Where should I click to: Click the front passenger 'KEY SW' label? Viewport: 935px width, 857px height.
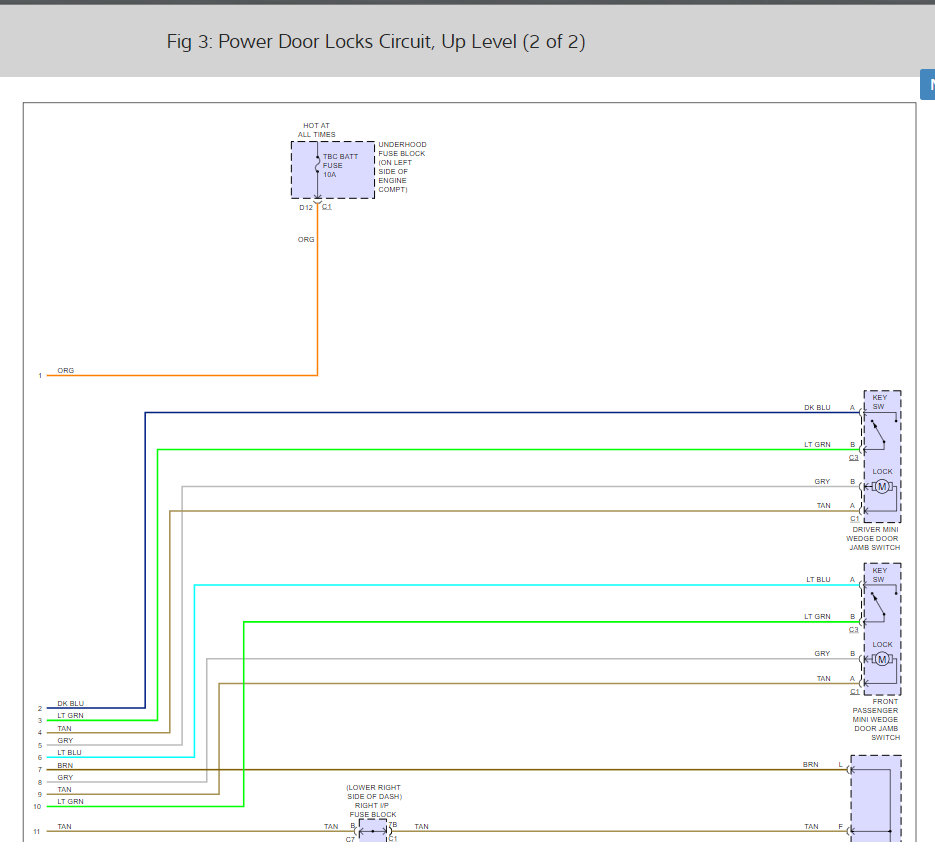click(880, 575)
